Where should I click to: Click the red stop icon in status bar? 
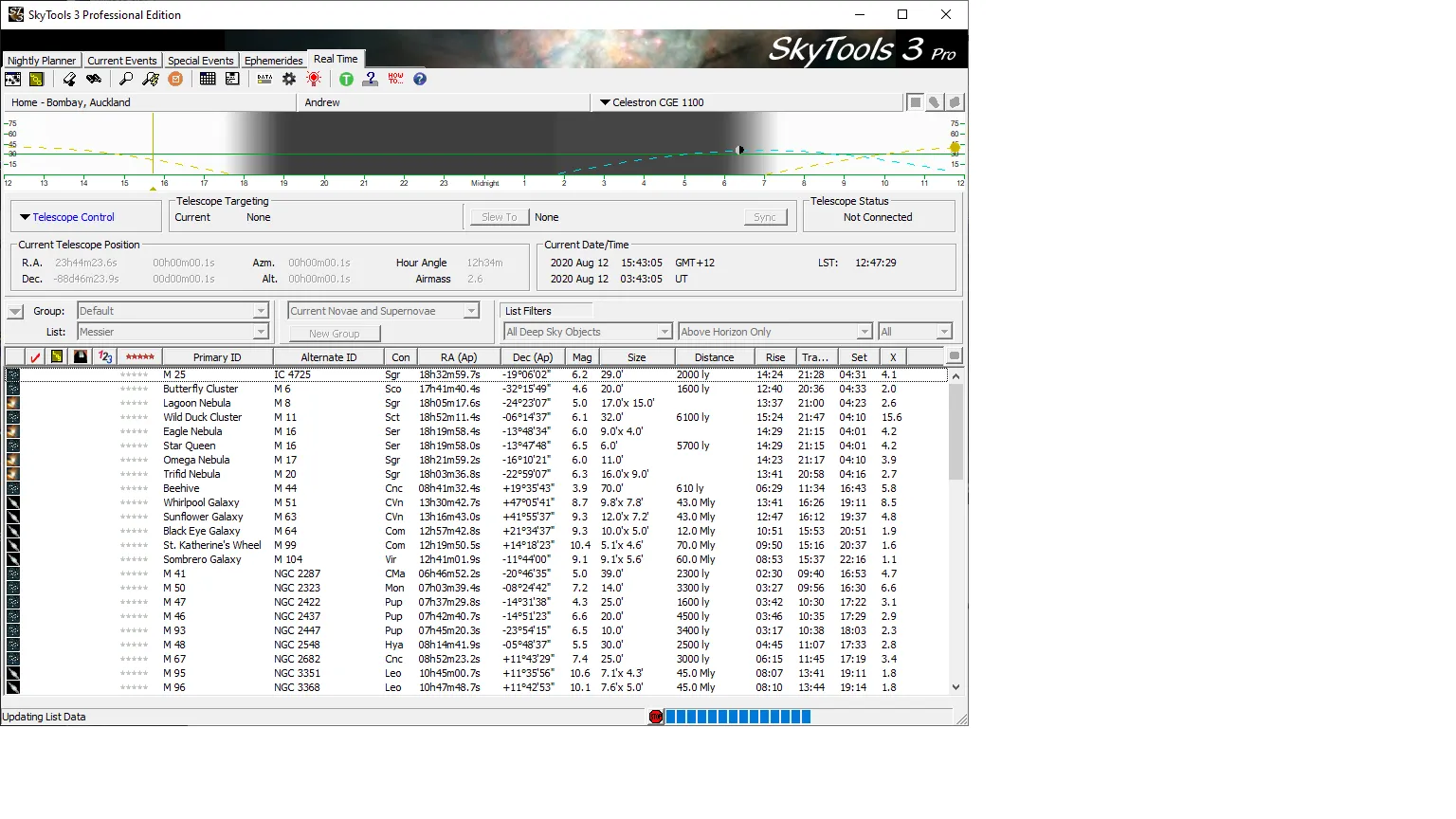pyautogui.click(x=656, y=717)
